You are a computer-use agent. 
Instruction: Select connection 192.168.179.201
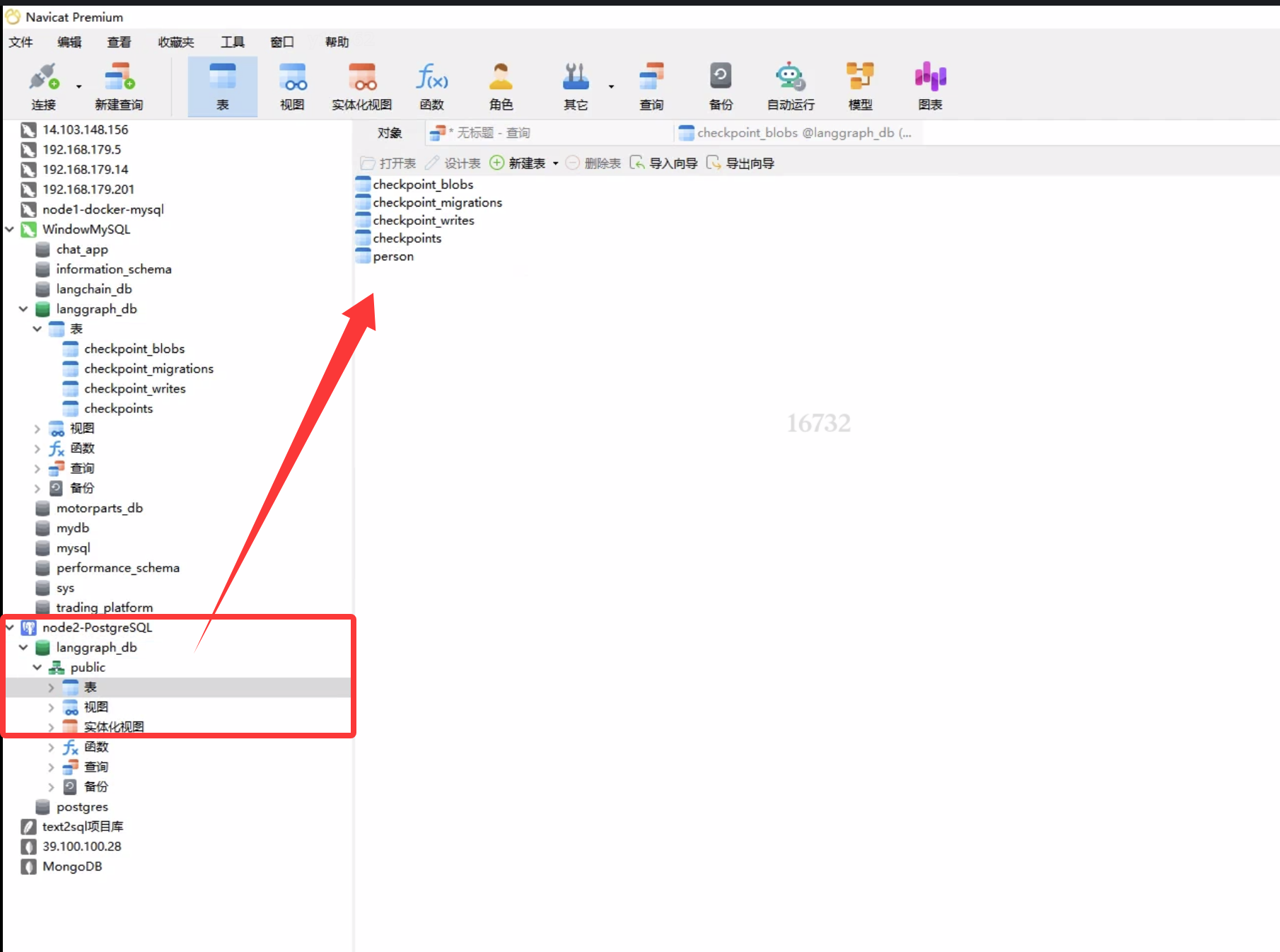(88, 190)
